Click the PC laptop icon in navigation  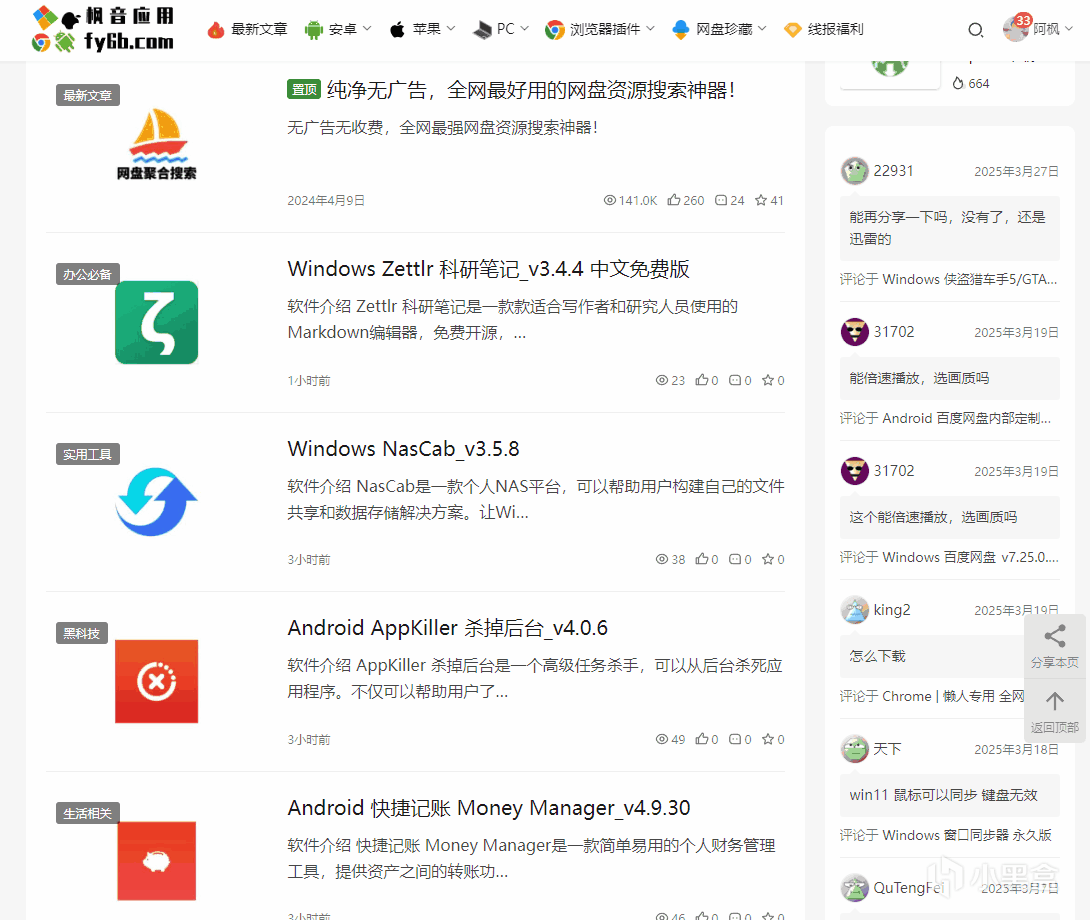coord(482,29)
